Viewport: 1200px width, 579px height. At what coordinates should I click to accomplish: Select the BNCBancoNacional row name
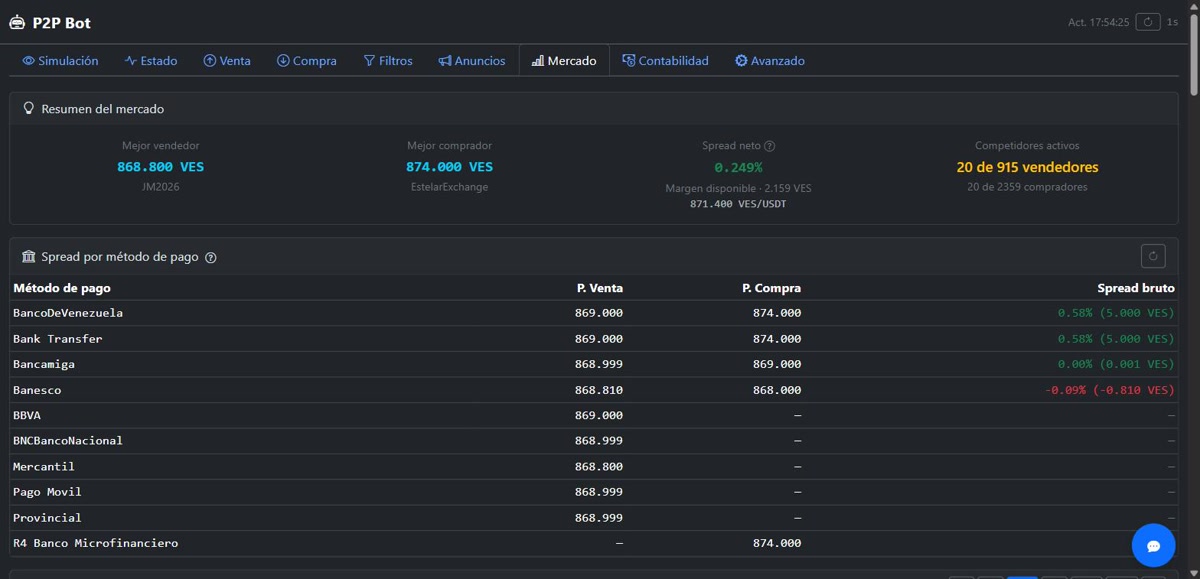coord(68,441)
